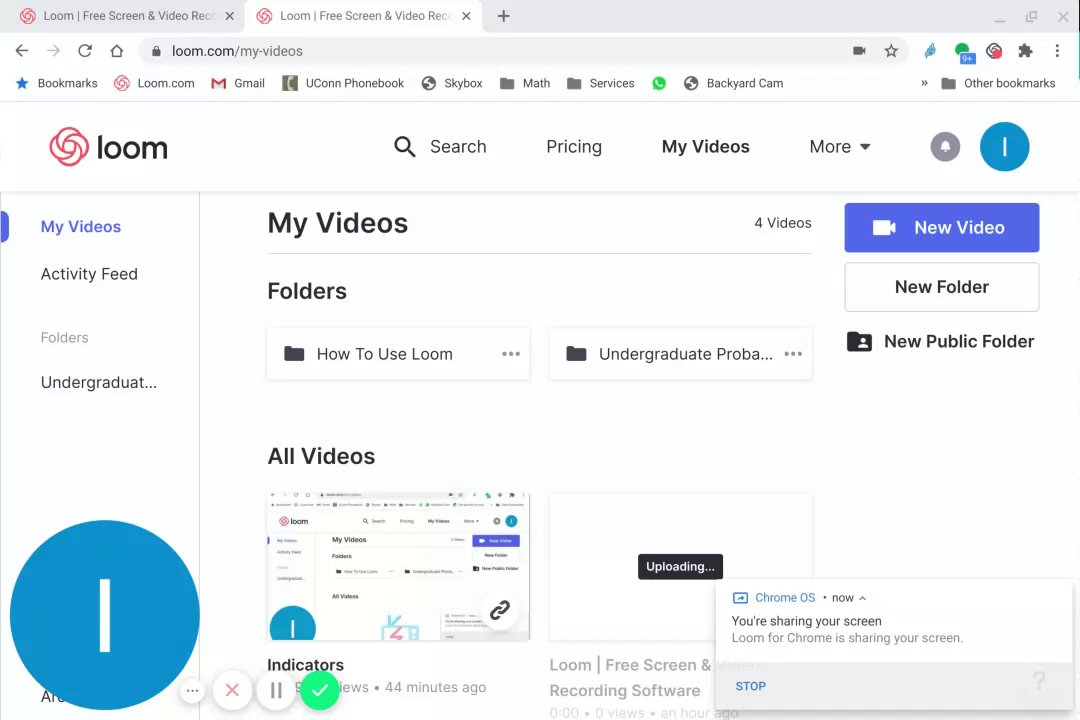Click the green chat extension icon
Image resolution: width=1080 pixels, height=720 pixels.
click(963, 52)
